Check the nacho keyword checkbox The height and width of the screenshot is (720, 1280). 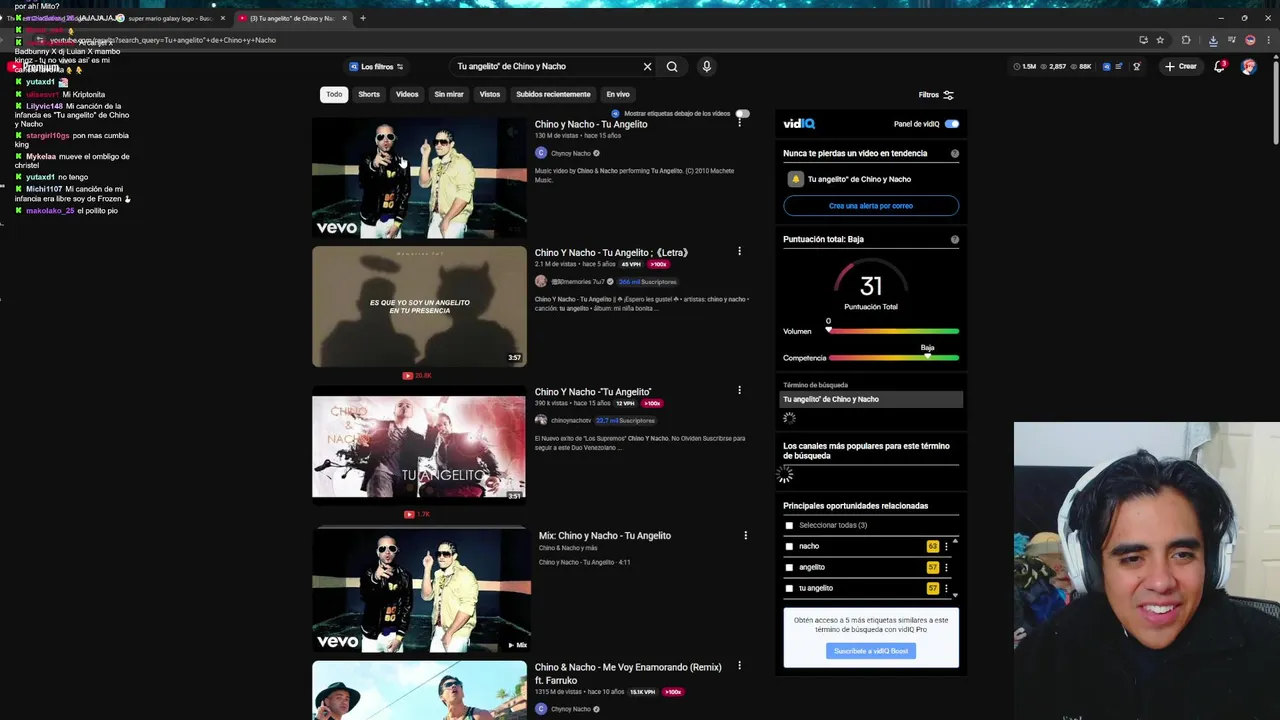789,547
